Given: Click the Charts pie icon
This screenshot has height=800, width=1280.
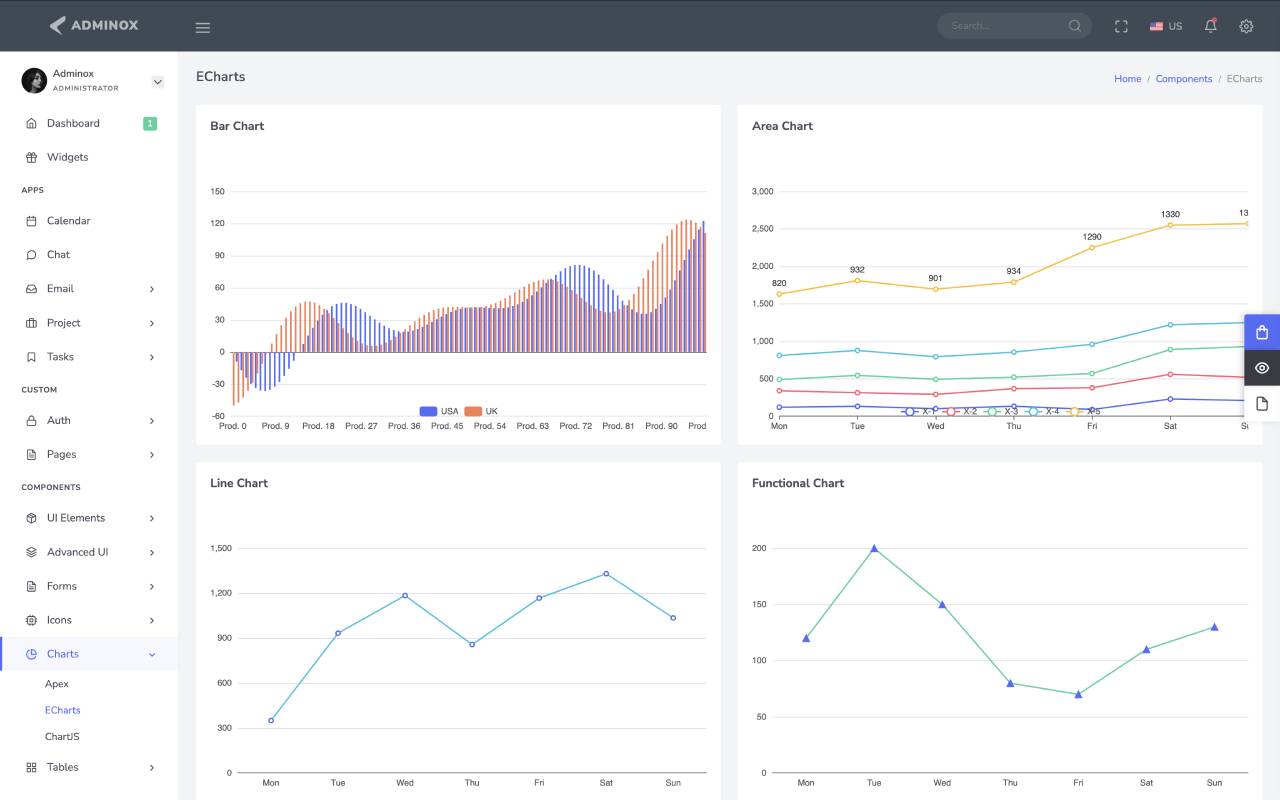Looking at the screenshot, I should pyautogui.click(x=31, y=654).
